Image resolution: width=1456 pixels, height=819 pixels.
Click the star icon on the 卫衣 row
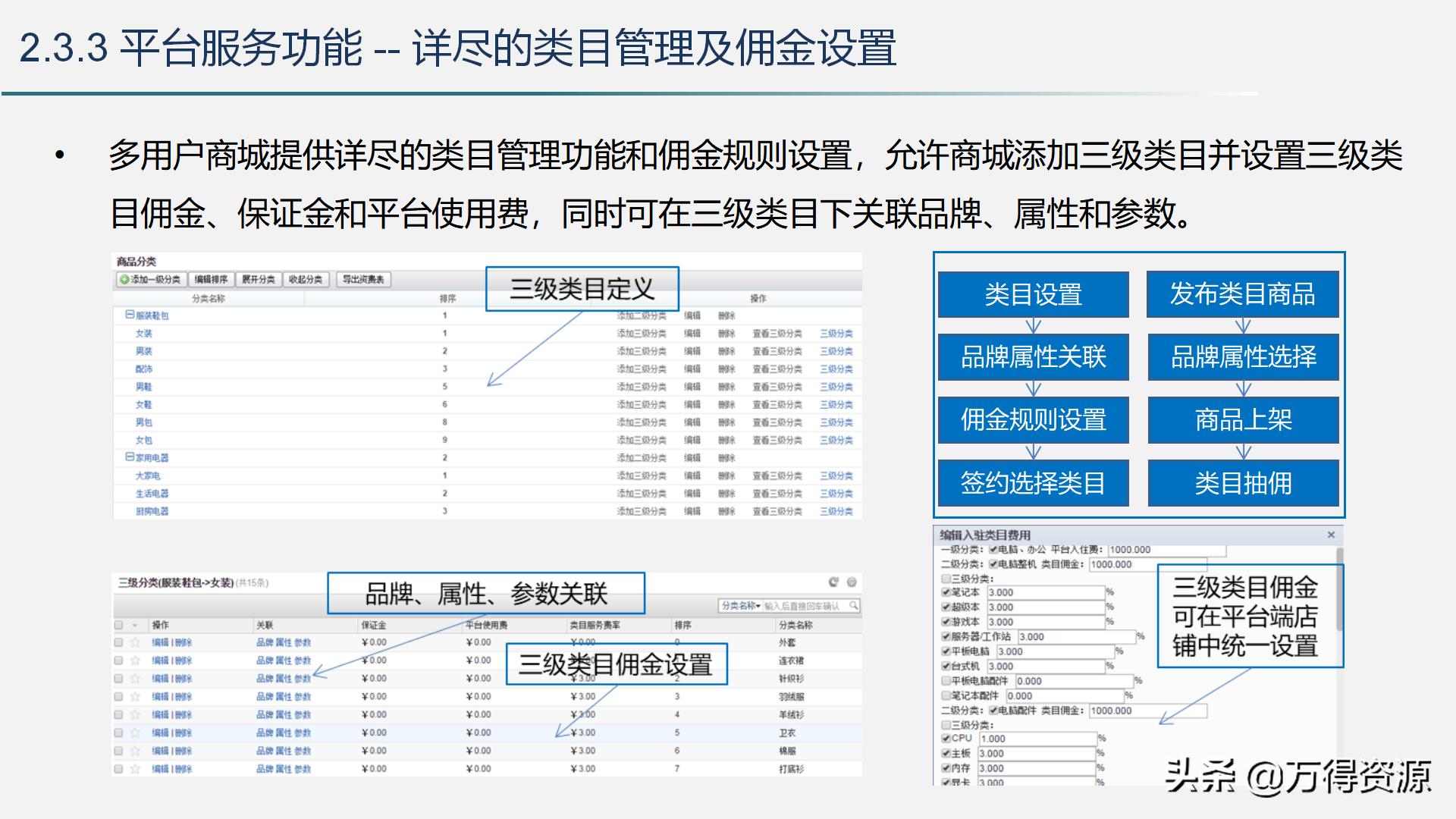coord(134,733)
